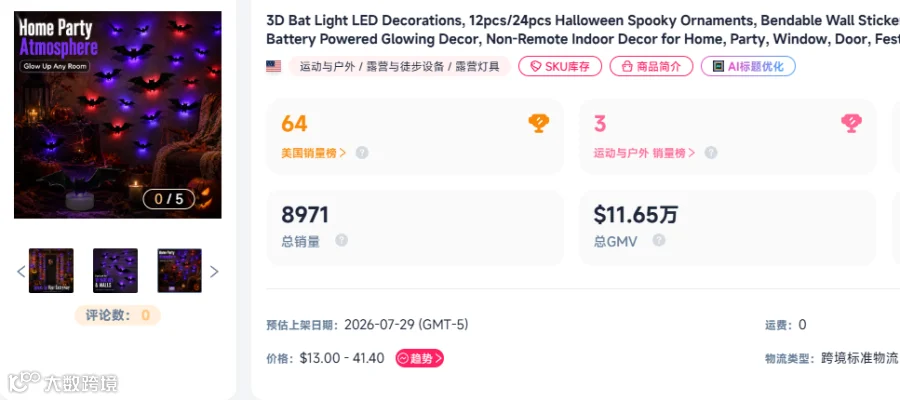Open 运动与户外 销量榜 ranking link

[x=644, y=153]
